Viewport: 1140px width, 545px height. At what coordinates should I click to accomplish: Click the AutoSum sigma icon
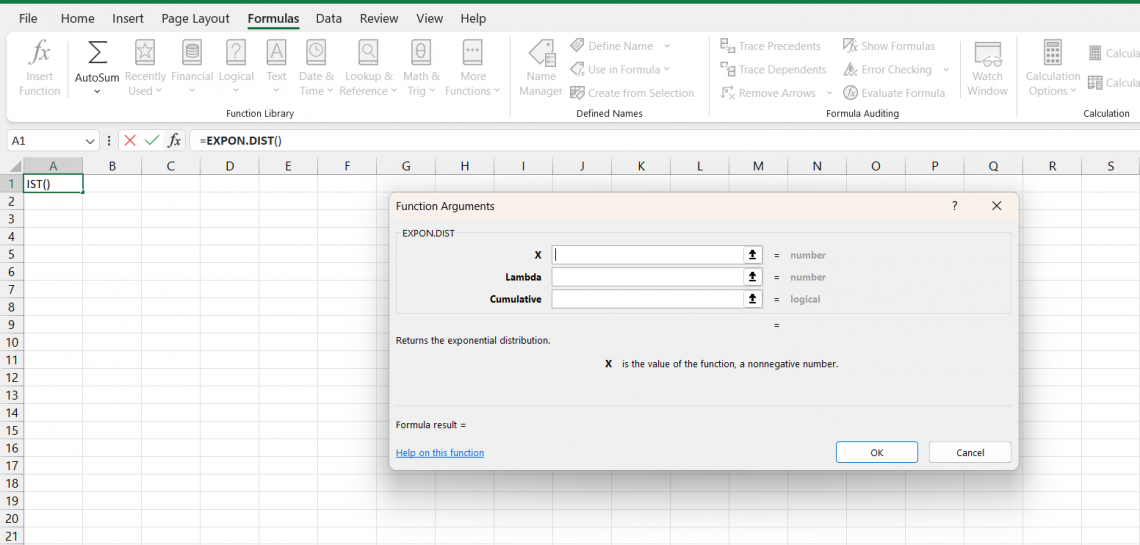[x=97, y=53]
